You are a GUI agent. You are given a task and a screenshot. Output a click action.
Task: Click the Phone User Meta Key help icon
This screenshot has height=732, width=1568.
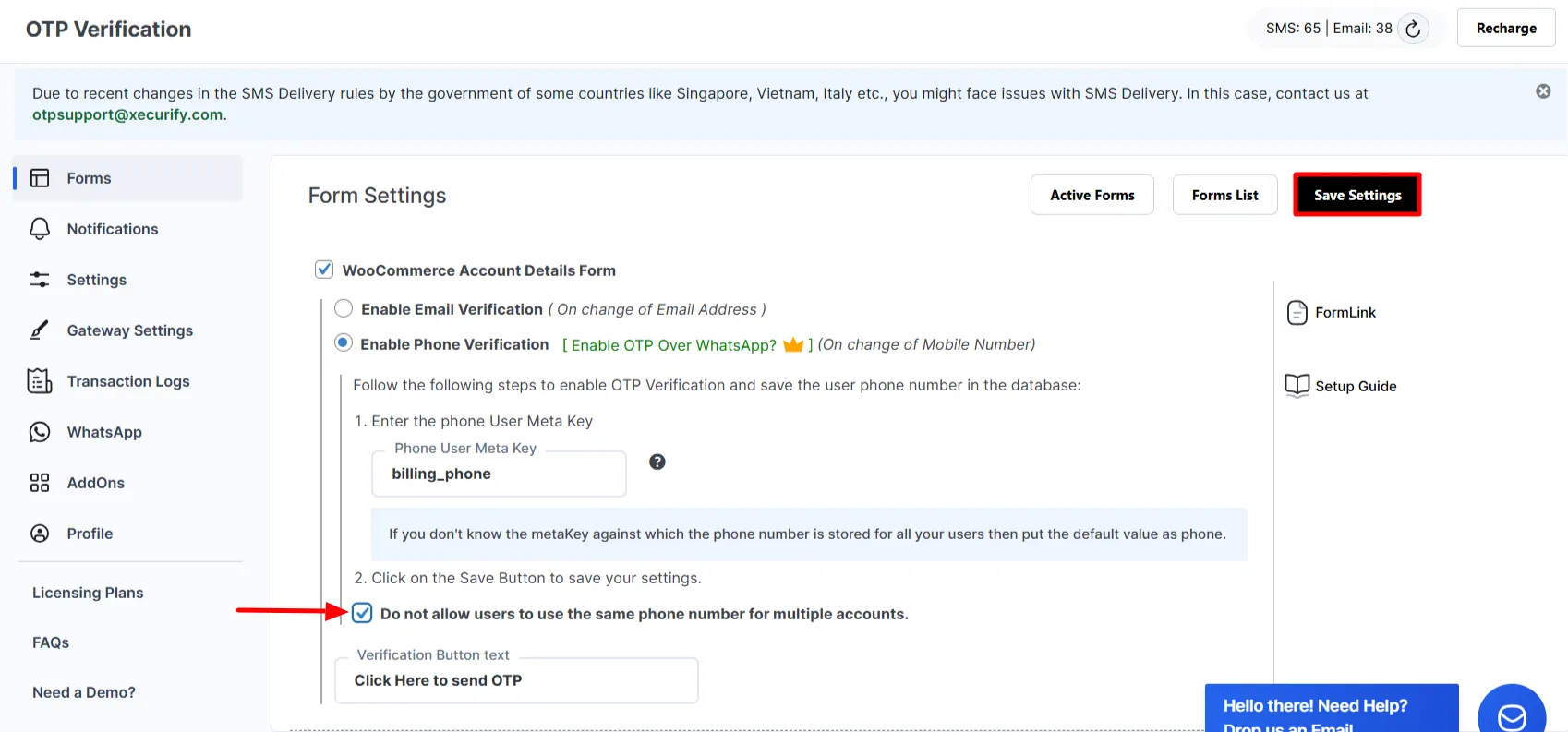click(x=657, y=461)
